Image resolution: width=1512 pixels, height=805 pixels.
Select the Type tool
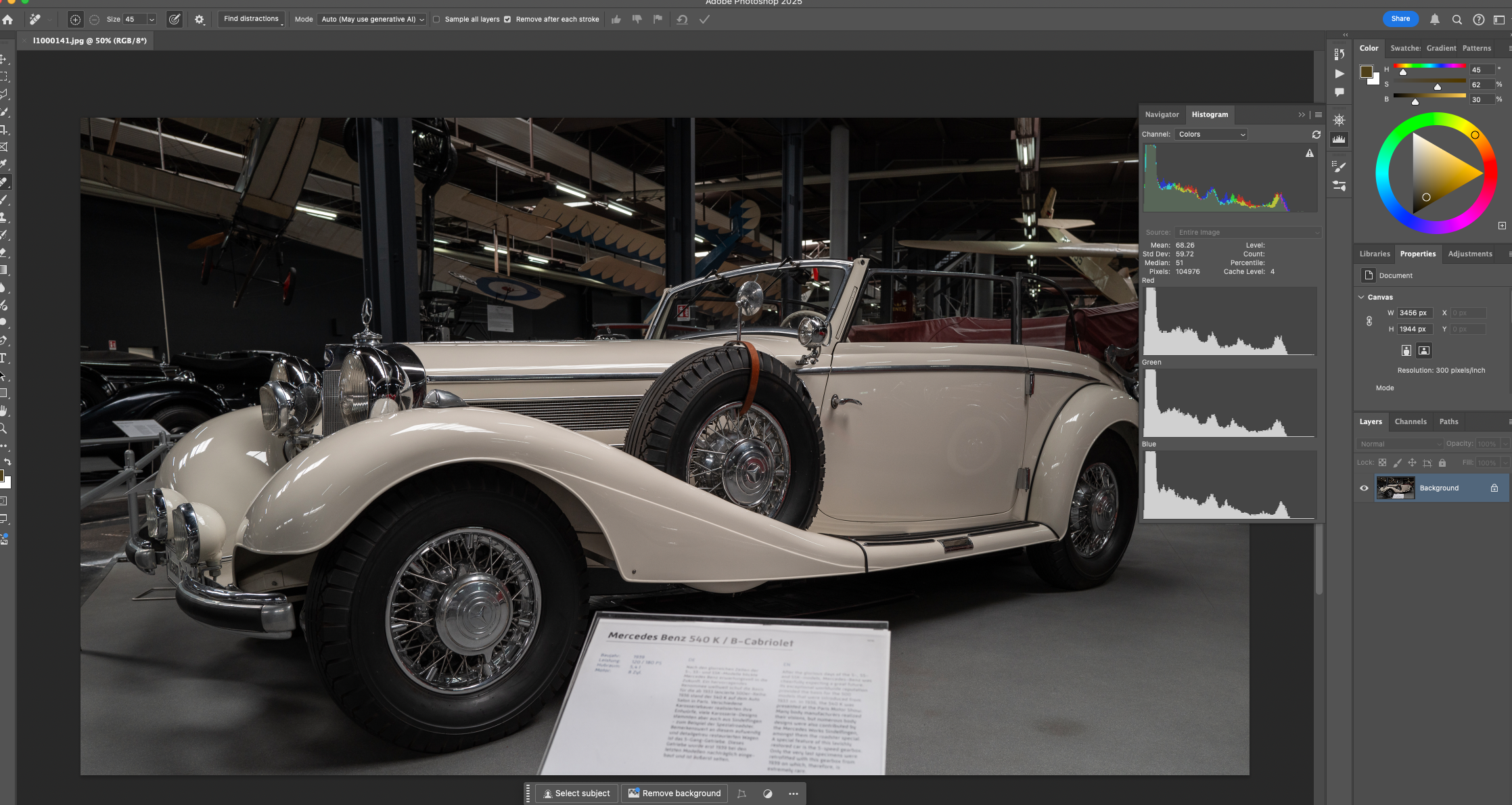click(x=3, y=359)
